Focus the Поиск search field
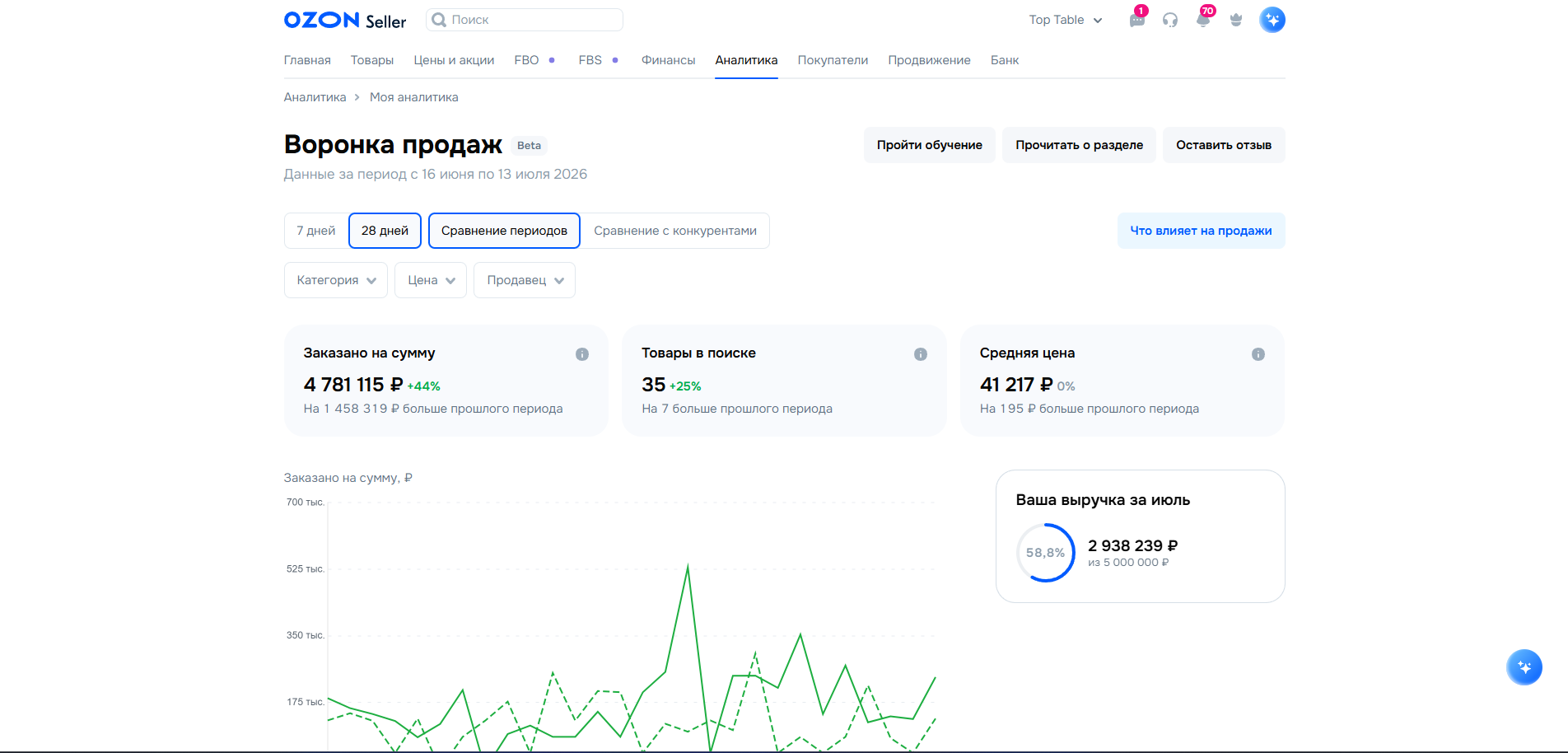This screenshot has width=1568, height=753. (525, 20)
